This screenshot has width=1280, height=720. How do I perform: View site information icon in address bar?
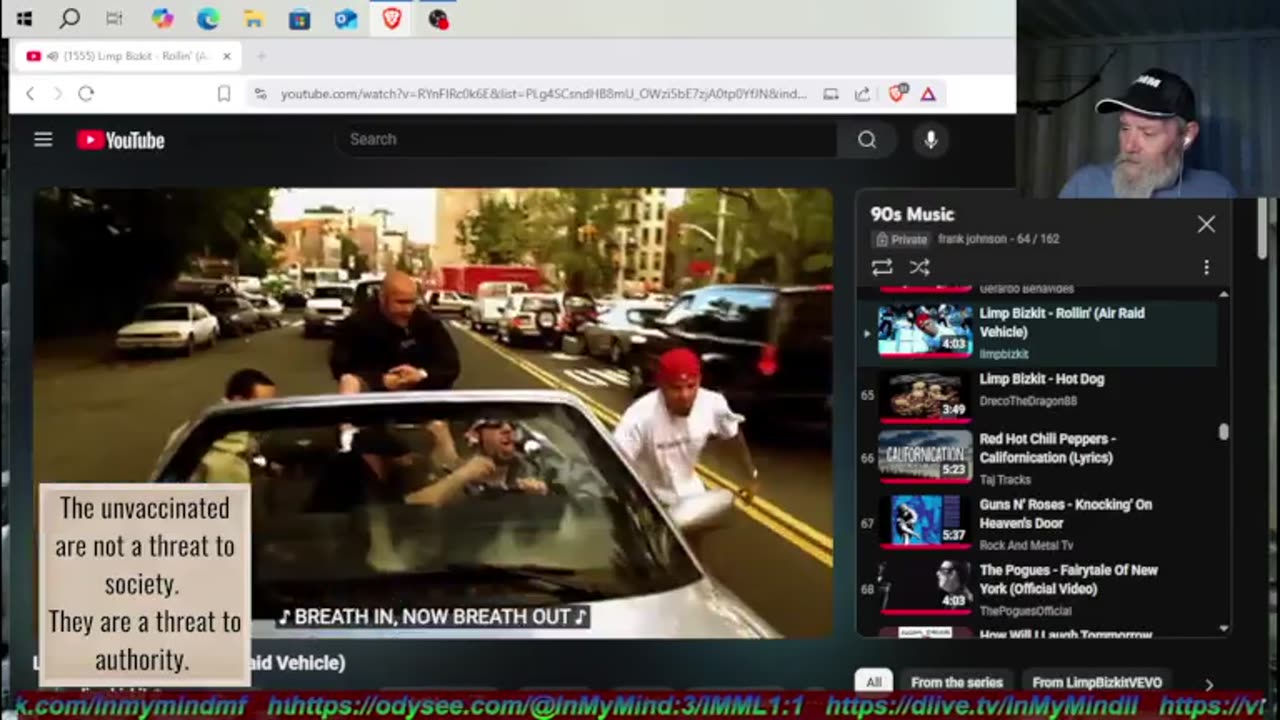tap(260, 93)
